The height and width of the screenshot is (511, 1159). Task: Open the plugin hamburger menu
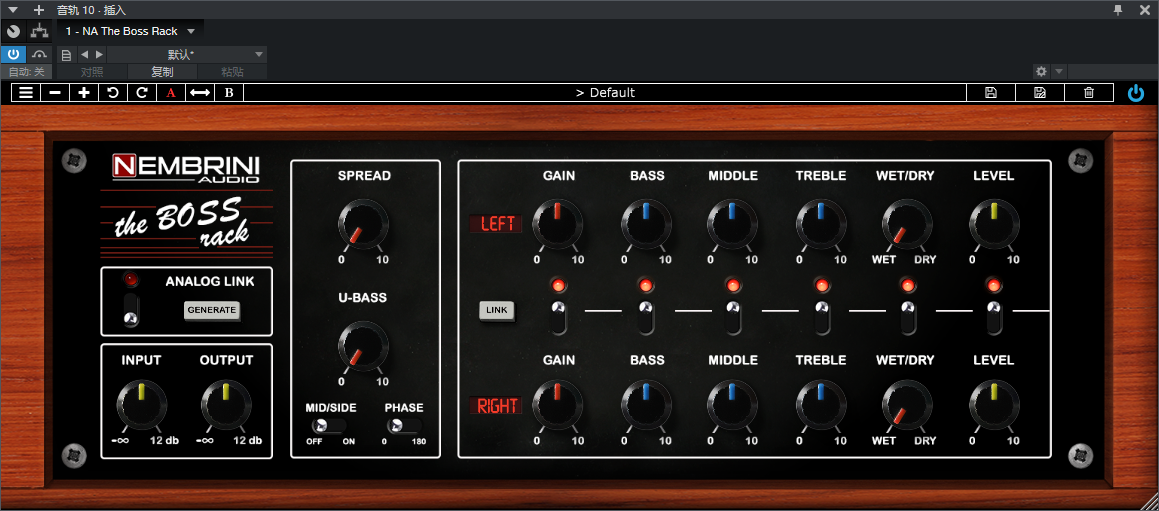(26, 92)
